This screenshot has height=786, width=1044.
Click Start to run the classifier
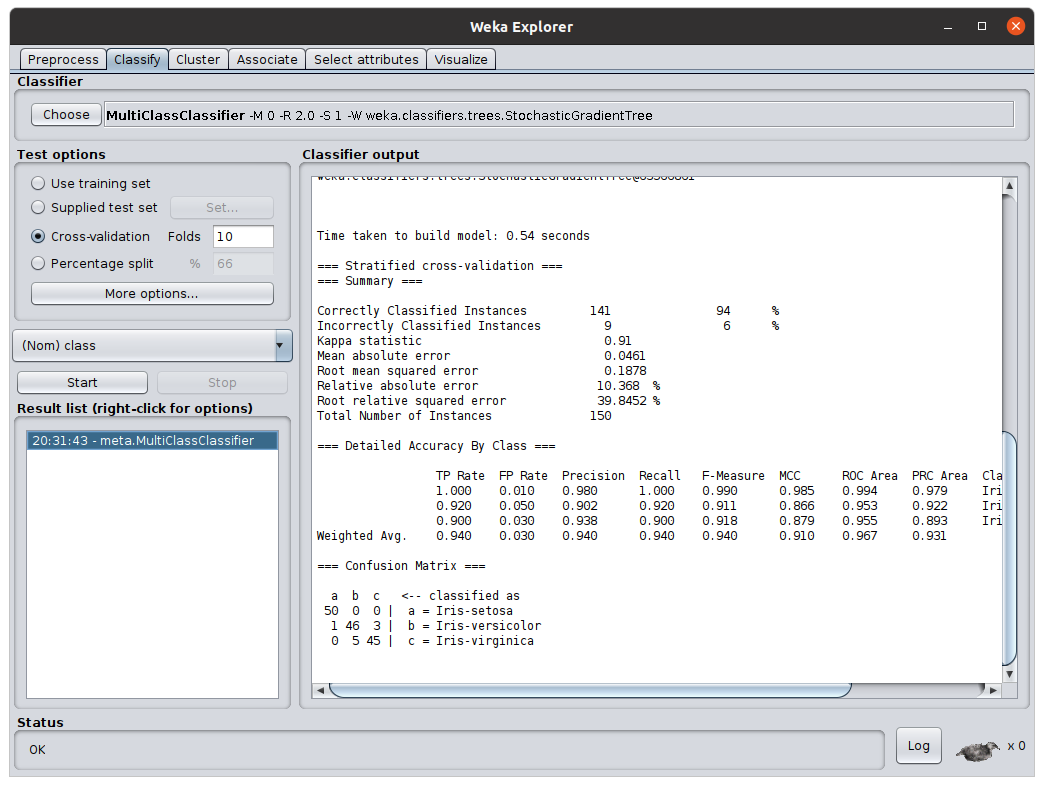82,383
